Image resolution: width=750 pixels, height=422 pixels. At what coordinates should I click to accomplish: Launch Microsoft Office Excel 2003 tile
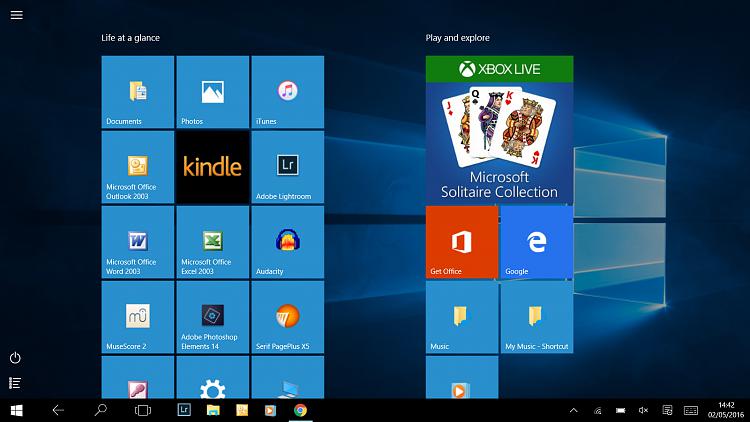tap(213, 242)
